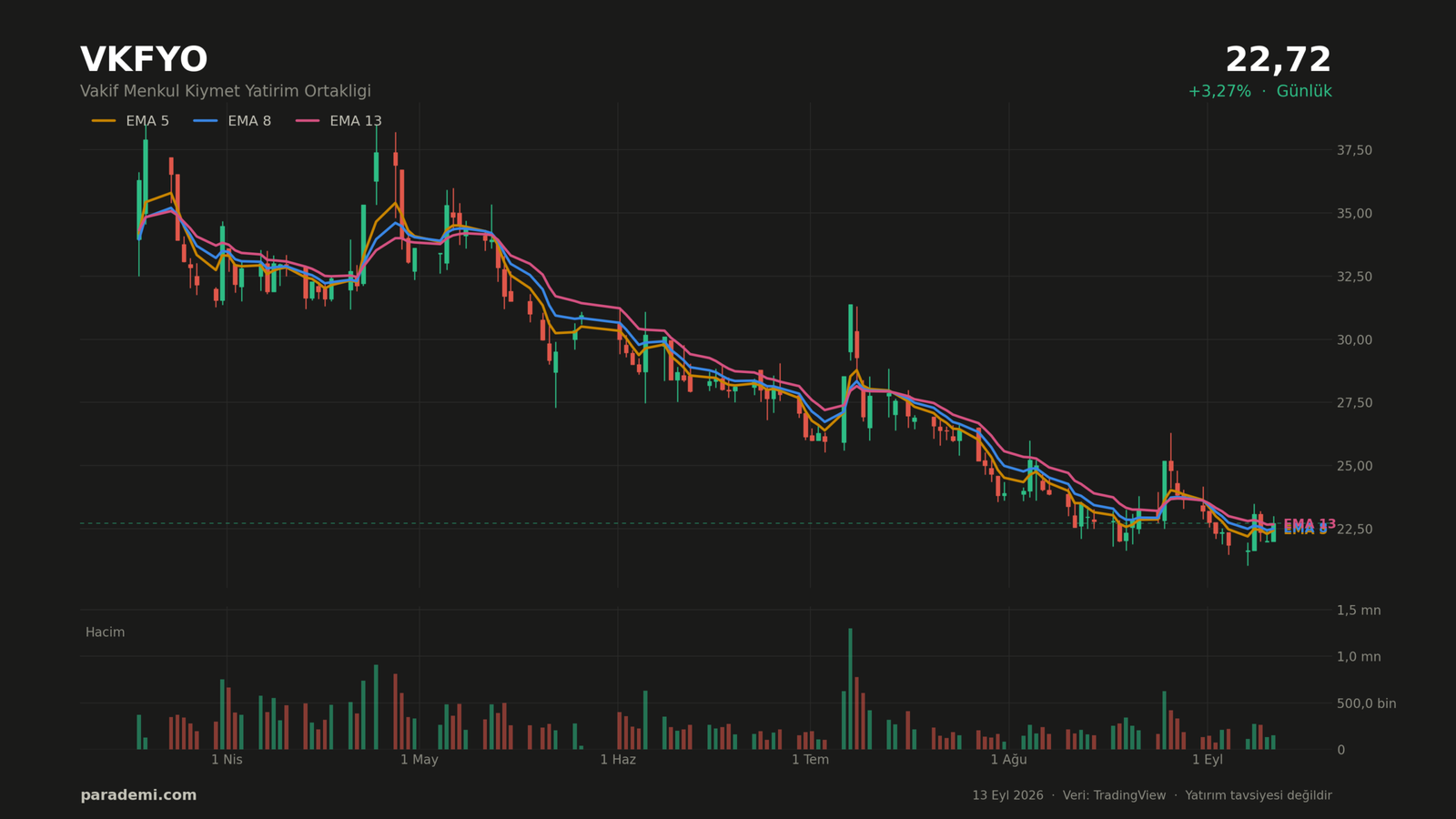The width and height of the screenshot is (1456, 819).
Task: Click the 25,00 price axis label
Action: pyautogui.click(x=1354, y=466)
